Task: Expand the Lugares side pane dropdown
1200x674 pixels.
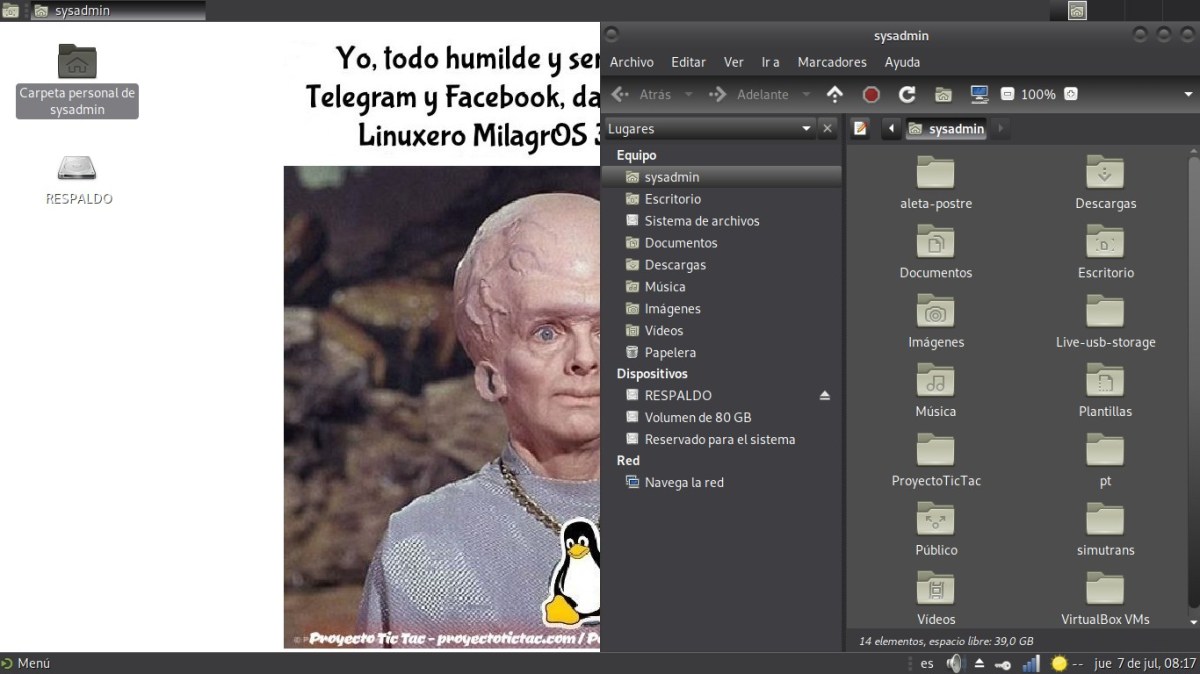Action: 807,128
